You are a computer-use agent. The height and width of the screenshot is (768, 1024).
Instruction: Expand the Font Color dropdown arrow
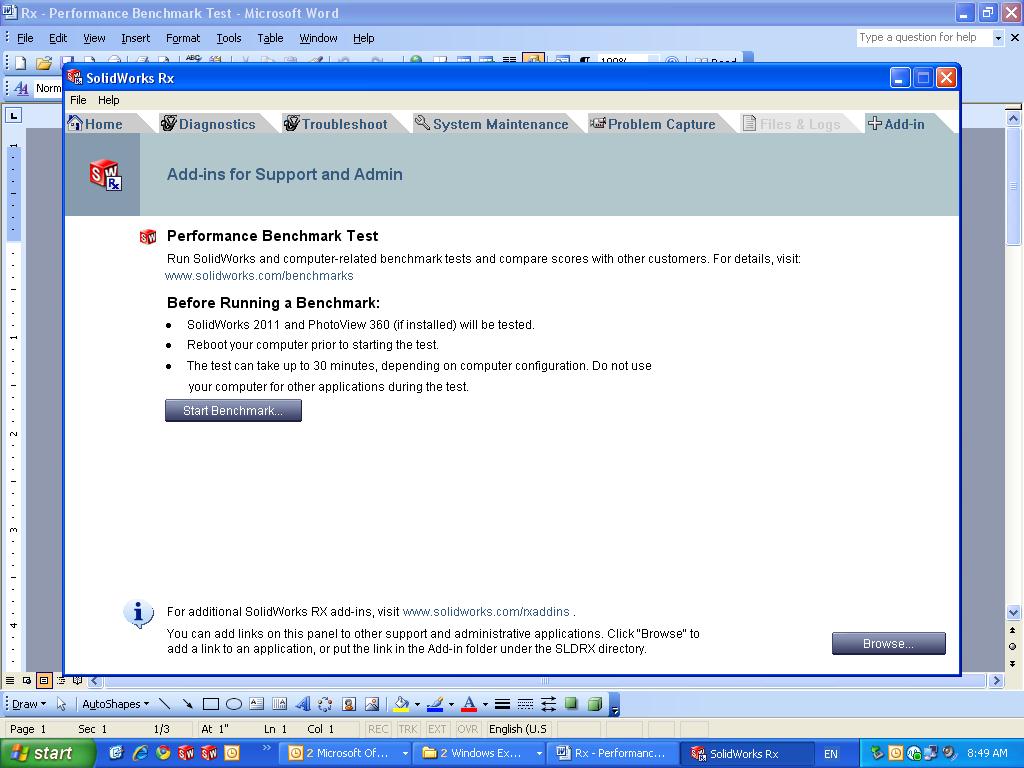(485, 704)
